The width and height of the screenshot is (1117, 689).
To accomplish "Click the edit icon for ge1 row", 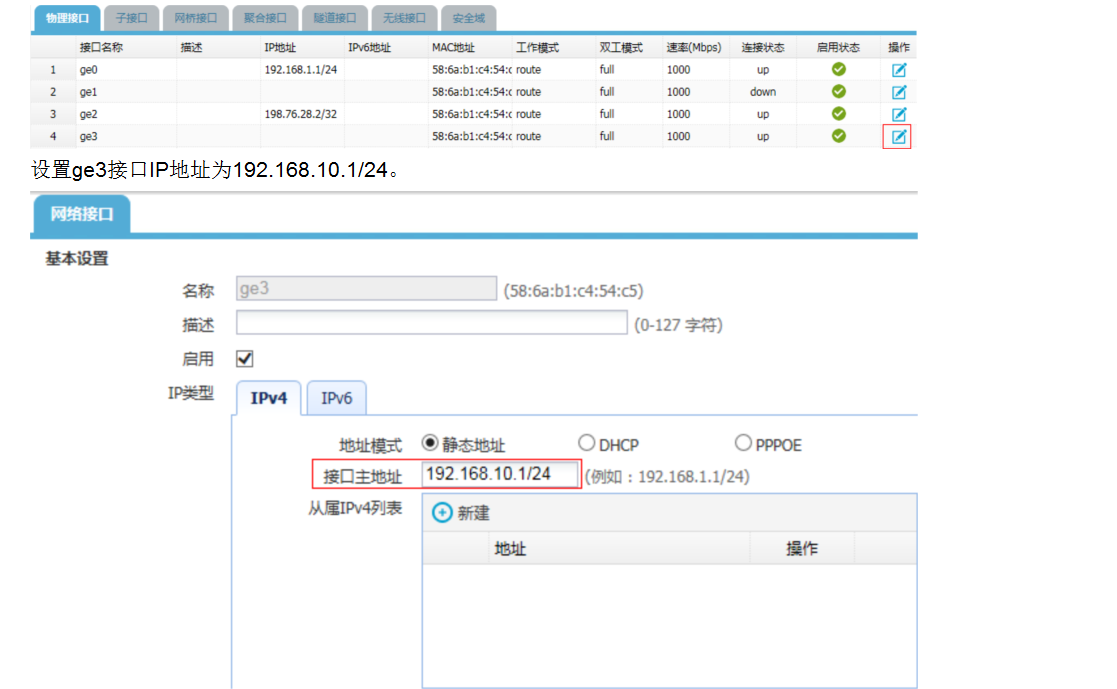I will pyautogui.click(x=898, y=92).
